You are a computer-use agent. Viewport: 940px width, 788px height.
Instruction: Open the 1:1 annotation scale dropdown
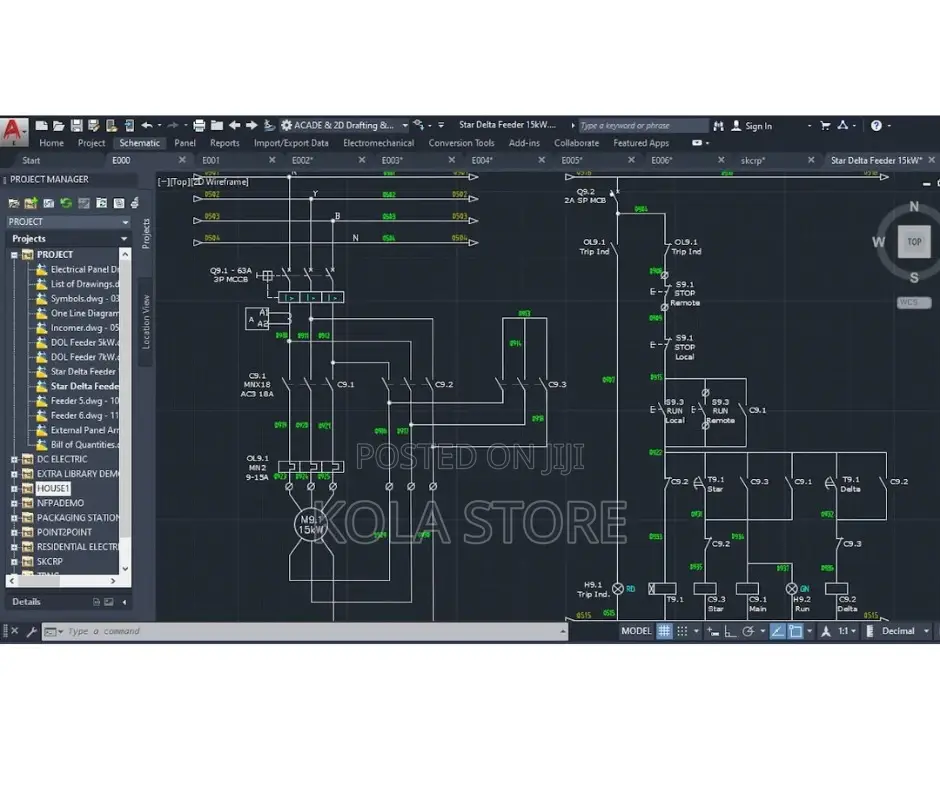pyautogui.click(x=847, y=631)
